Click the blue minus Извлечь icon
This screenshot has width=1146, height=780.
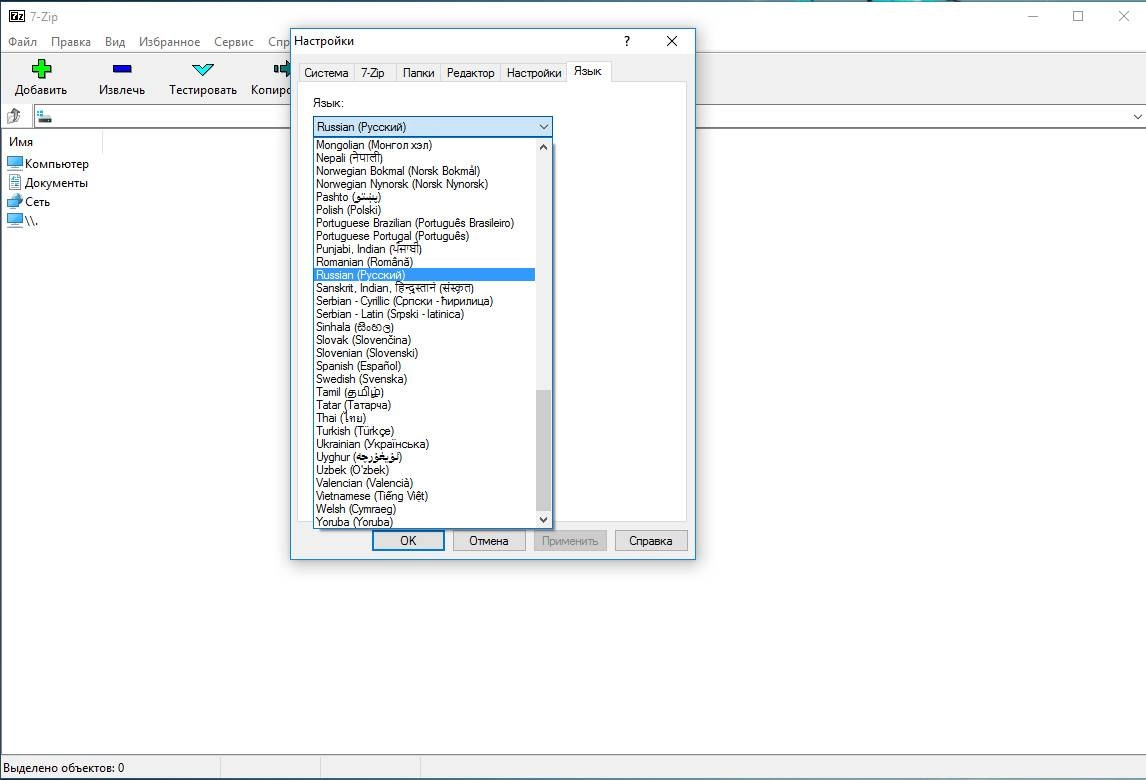(x=122, y=69)
